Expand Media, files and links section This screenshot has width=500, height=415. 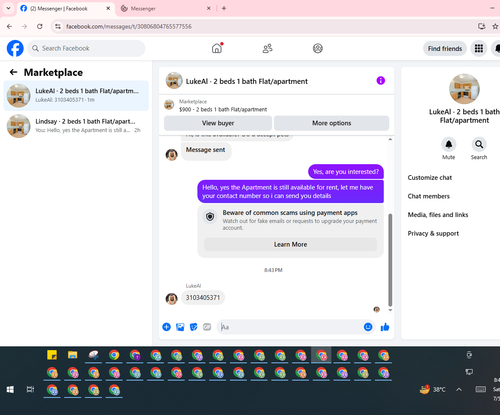(438, 215)
